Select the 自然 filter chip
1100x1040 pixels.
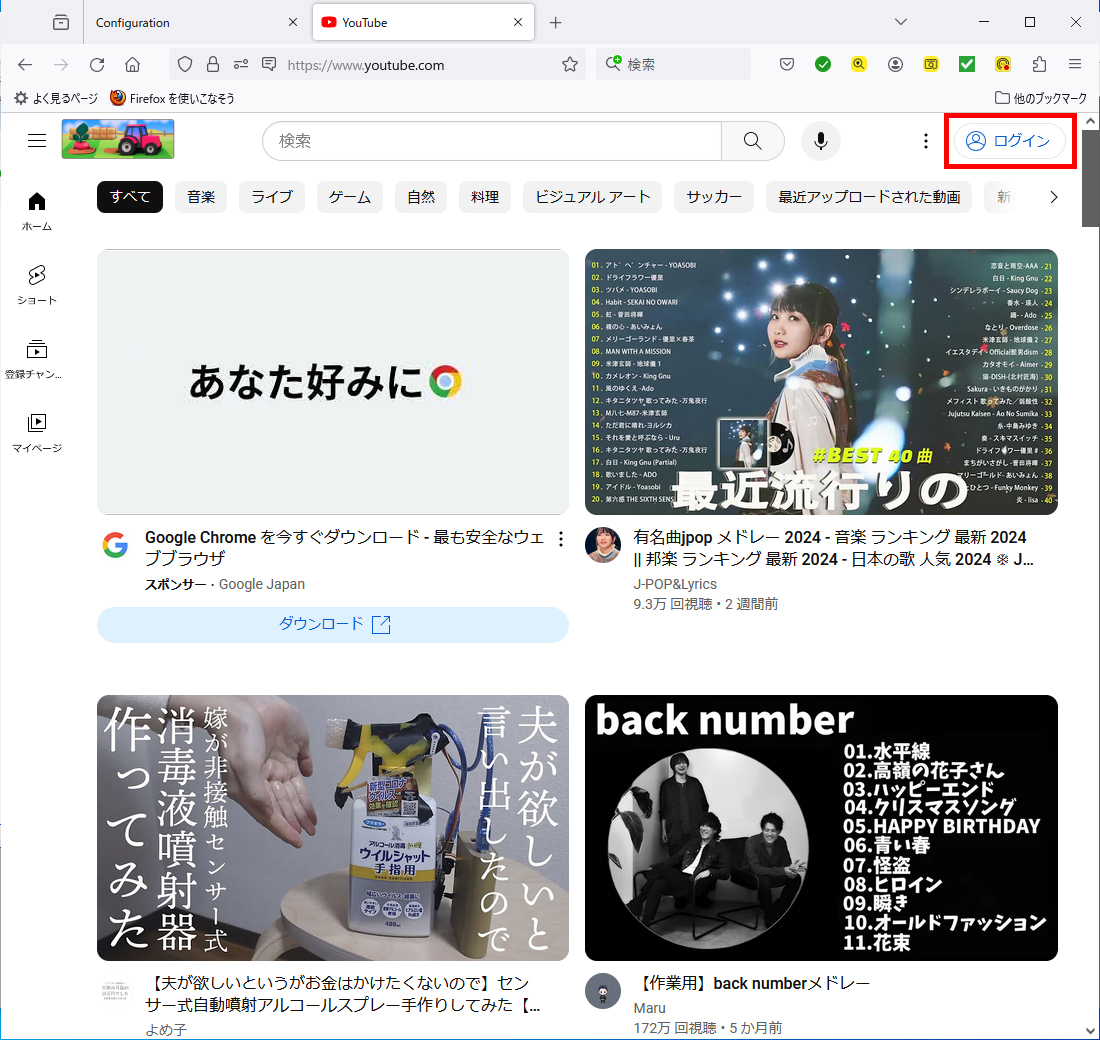pyautogui.click(x=421, y=197)
